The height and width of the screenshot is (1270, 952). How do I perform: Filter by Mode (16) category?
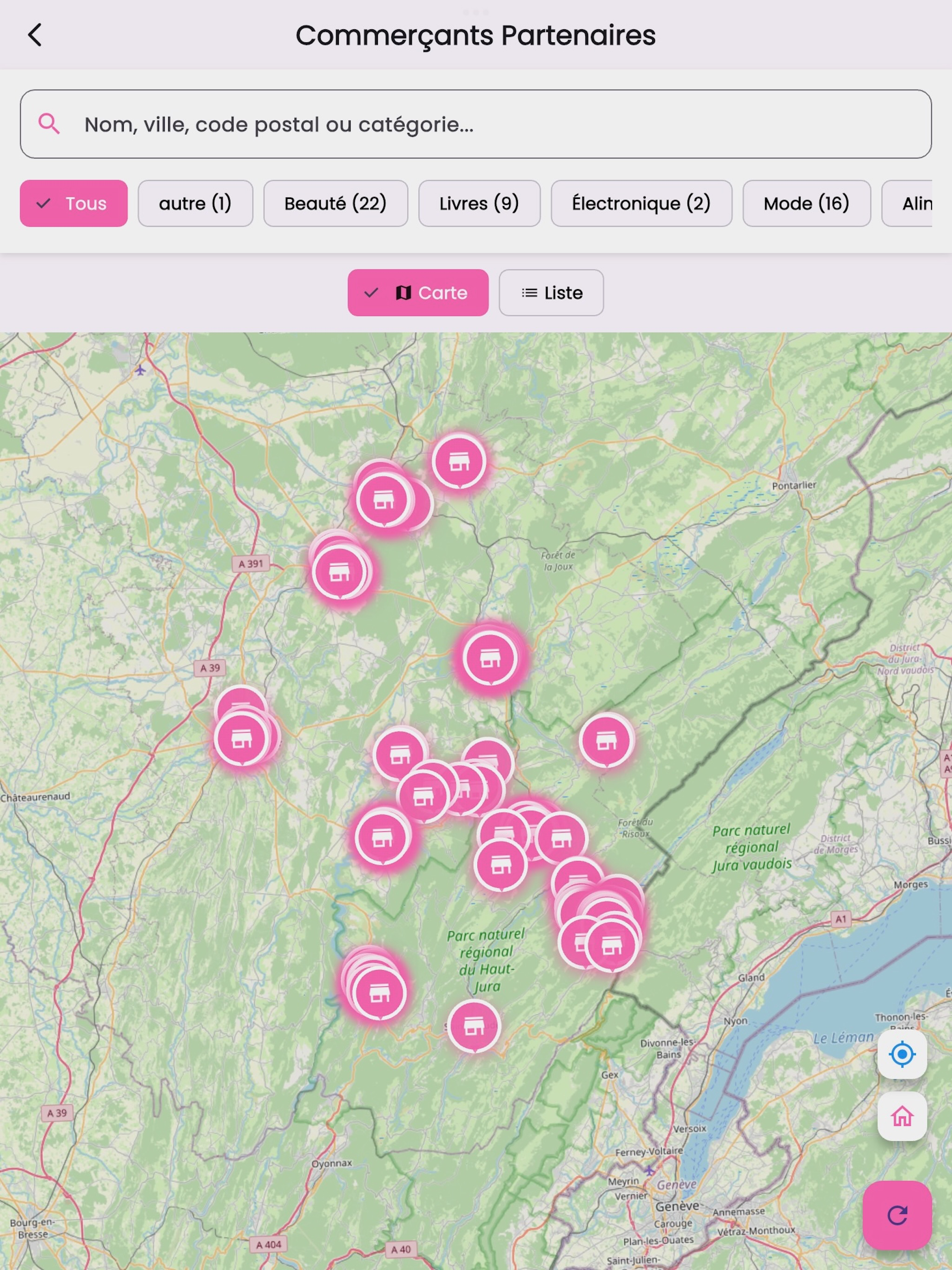[x=806, y=203]
